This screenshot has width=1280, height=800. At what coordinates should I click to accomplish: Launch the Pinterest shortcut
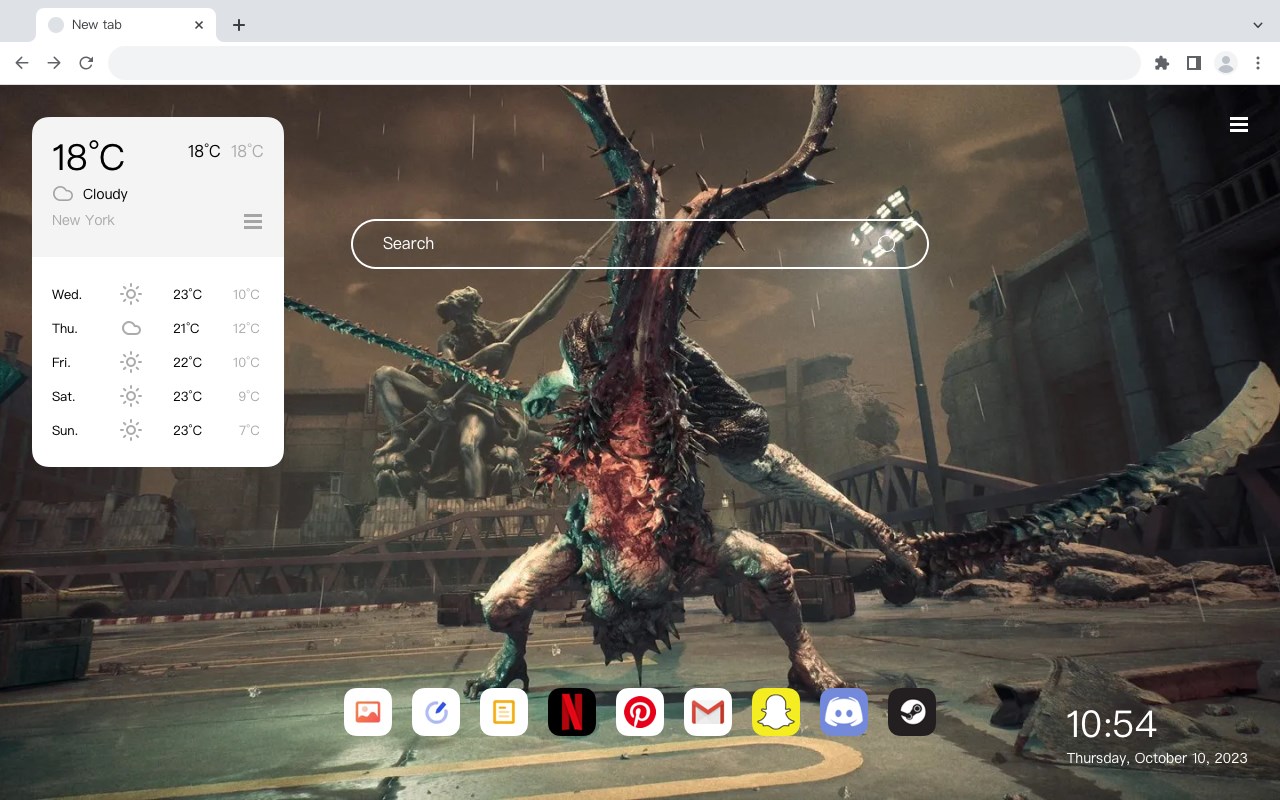pos(640,712)
